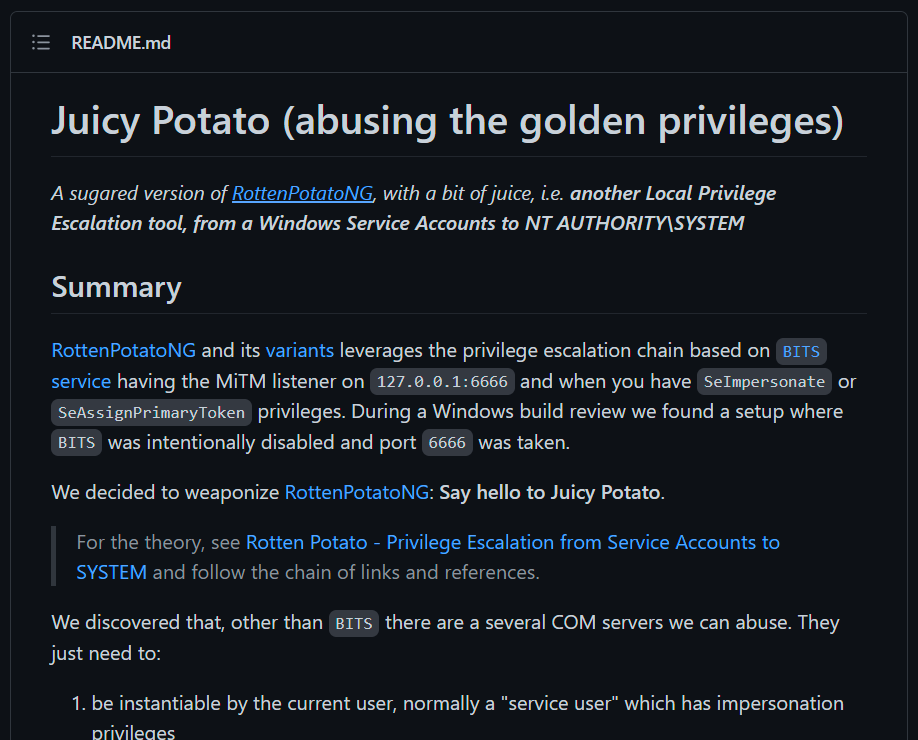Click the blue 'service' link text
The height and width of the screenshot is (740, 918).
81,381
